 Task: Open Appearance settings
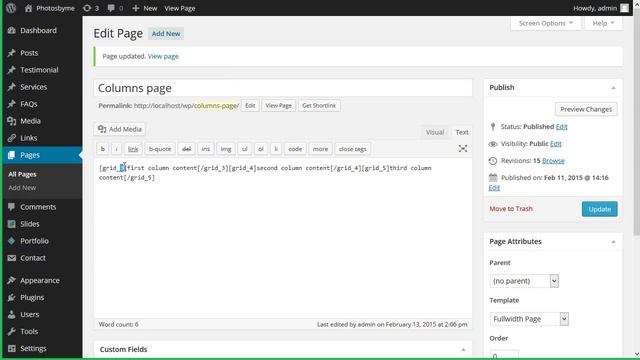click(40, 280)
